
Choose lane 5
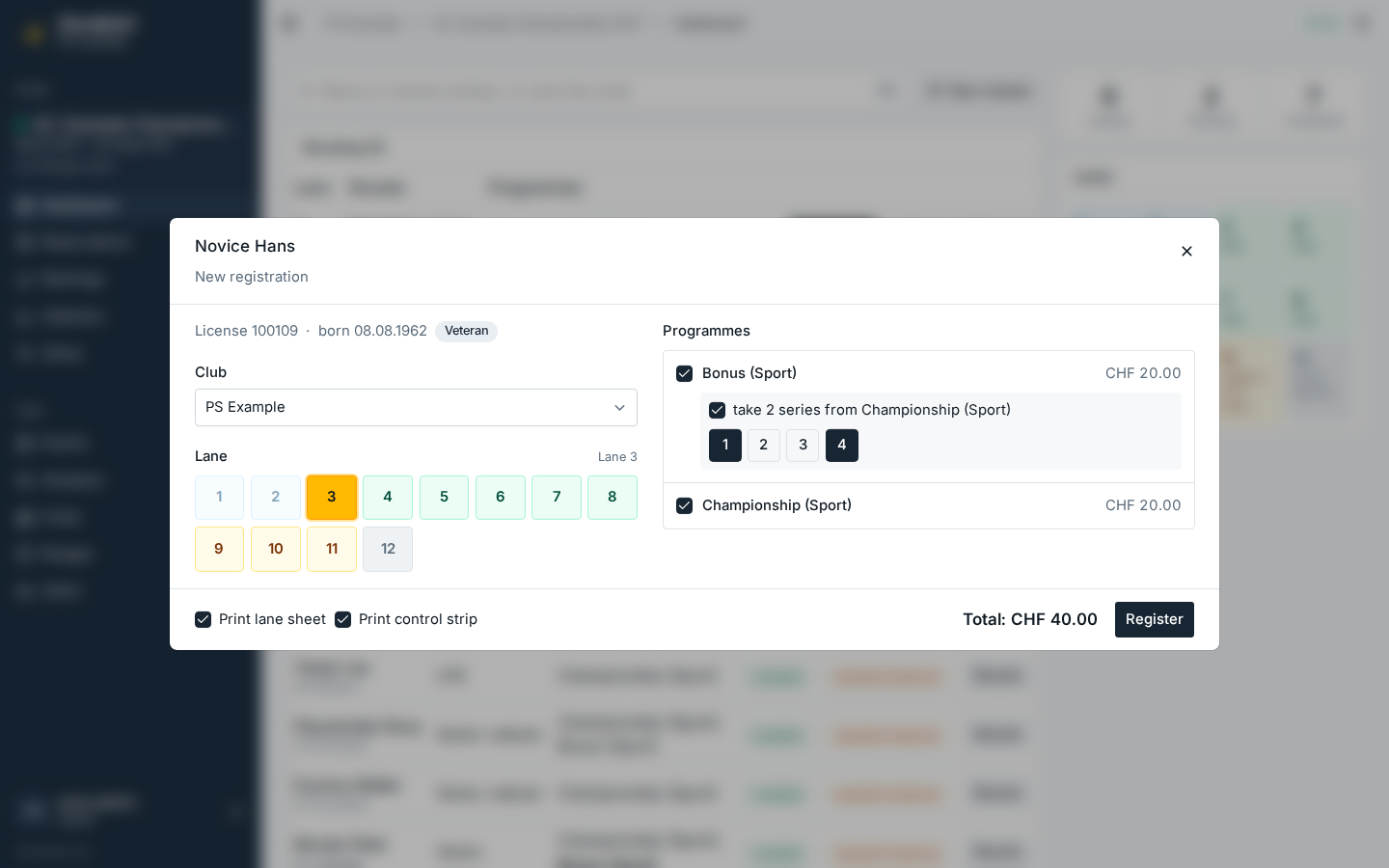444,498
